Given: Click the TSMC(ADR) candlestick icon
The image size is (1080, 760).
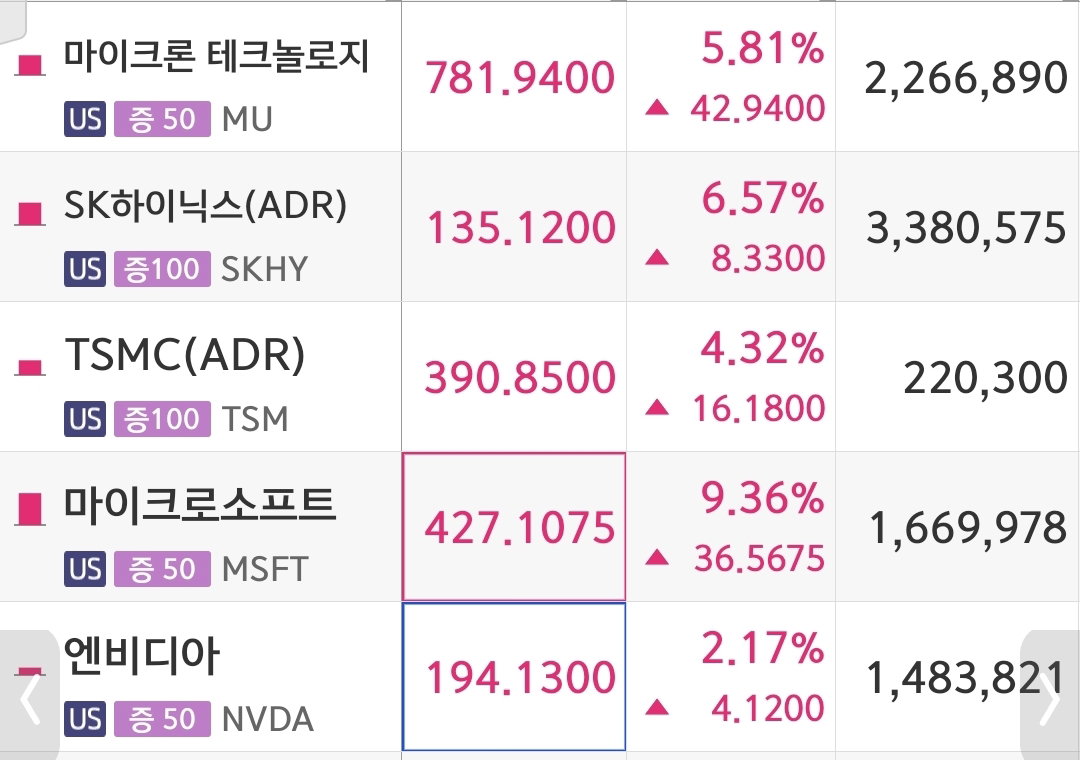Looking at the screenshot, I should pos(30,368).
